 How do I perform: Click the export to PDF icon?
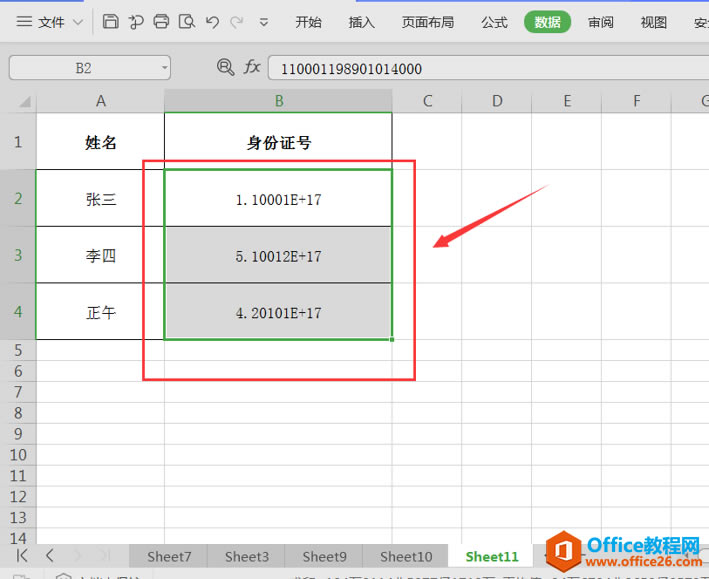(136, 21)
